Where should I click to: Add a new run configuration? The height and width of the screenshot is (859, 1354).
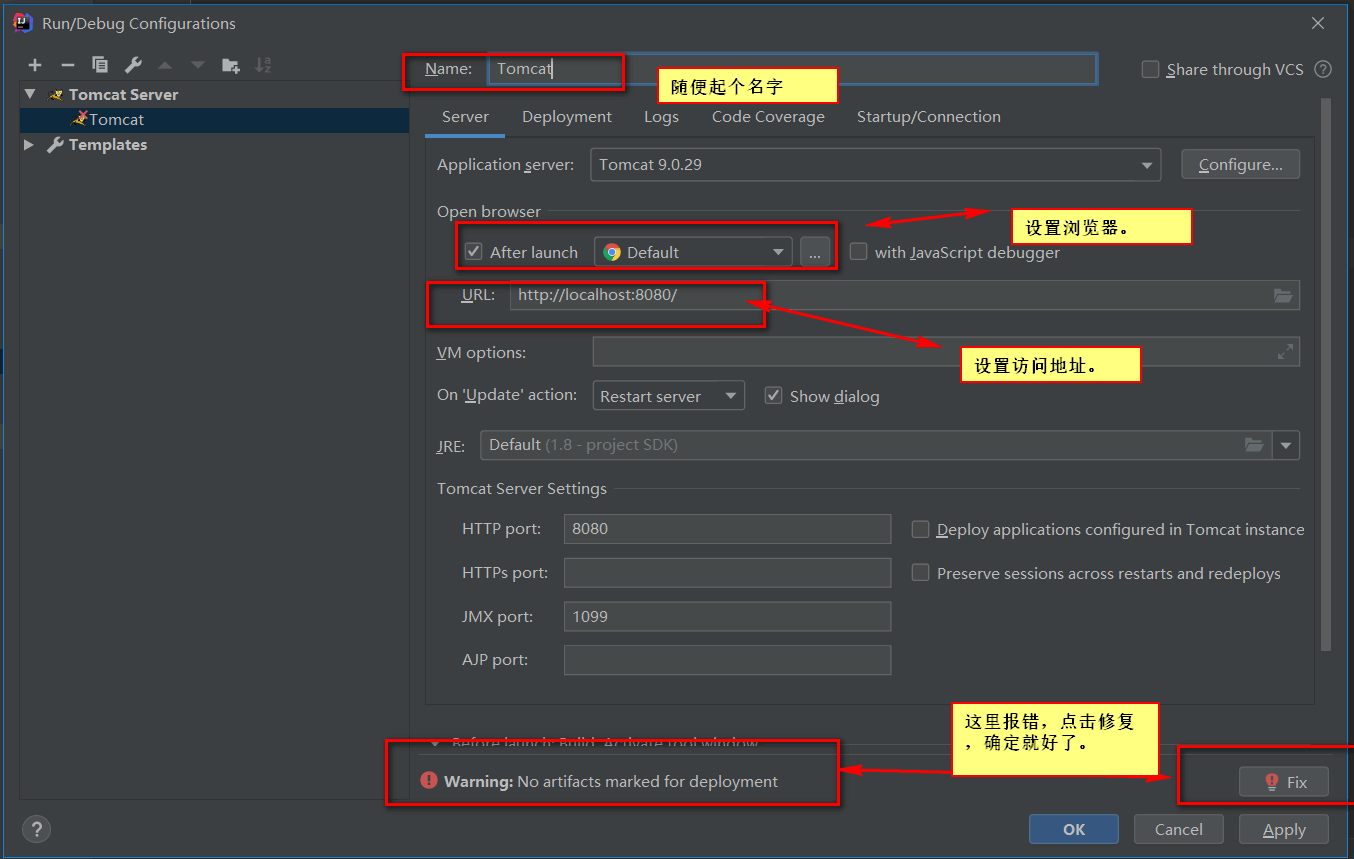click(35, 65)
